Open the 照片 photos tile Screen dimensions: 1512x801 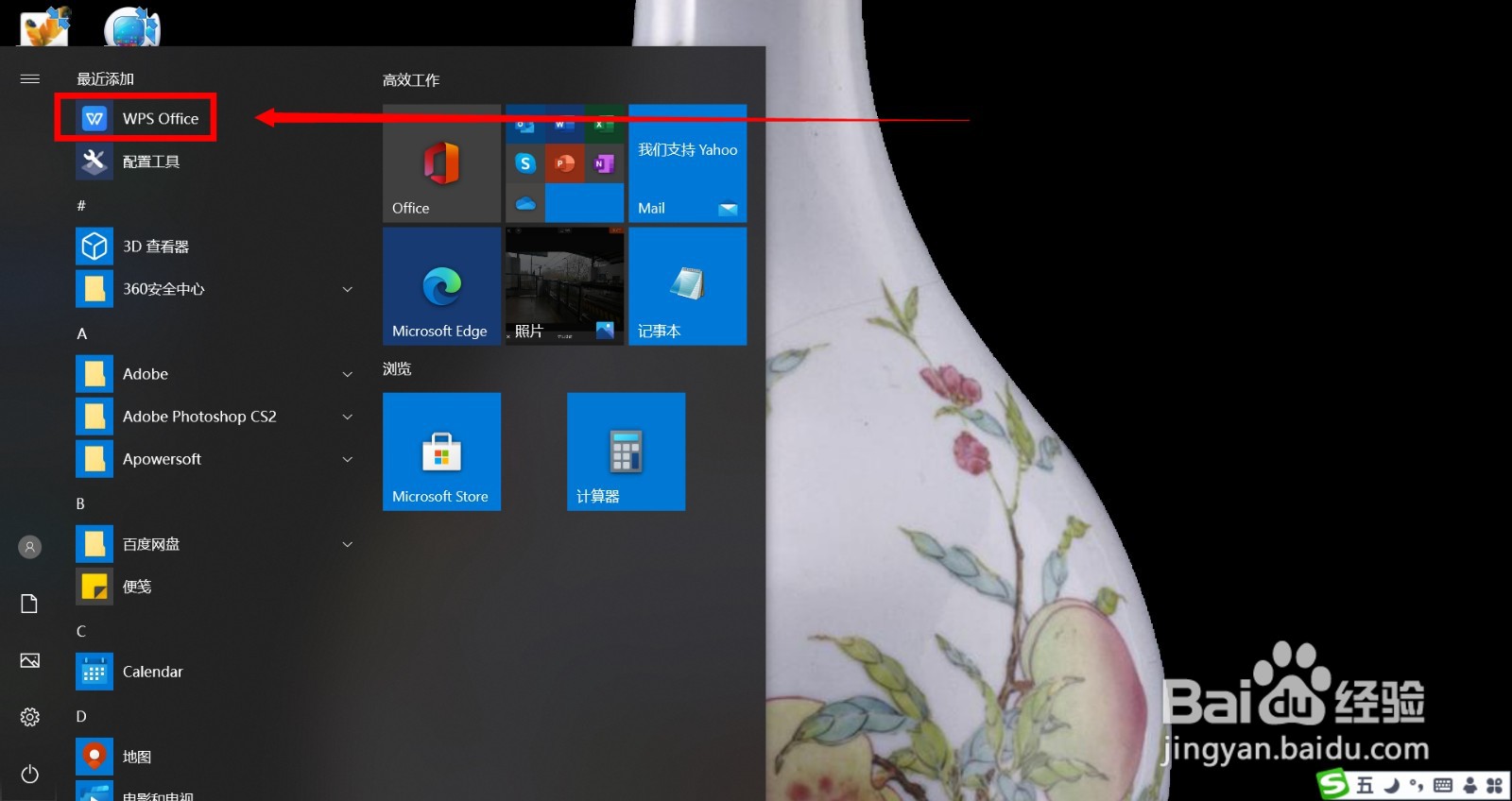click(x=564, y=286)
